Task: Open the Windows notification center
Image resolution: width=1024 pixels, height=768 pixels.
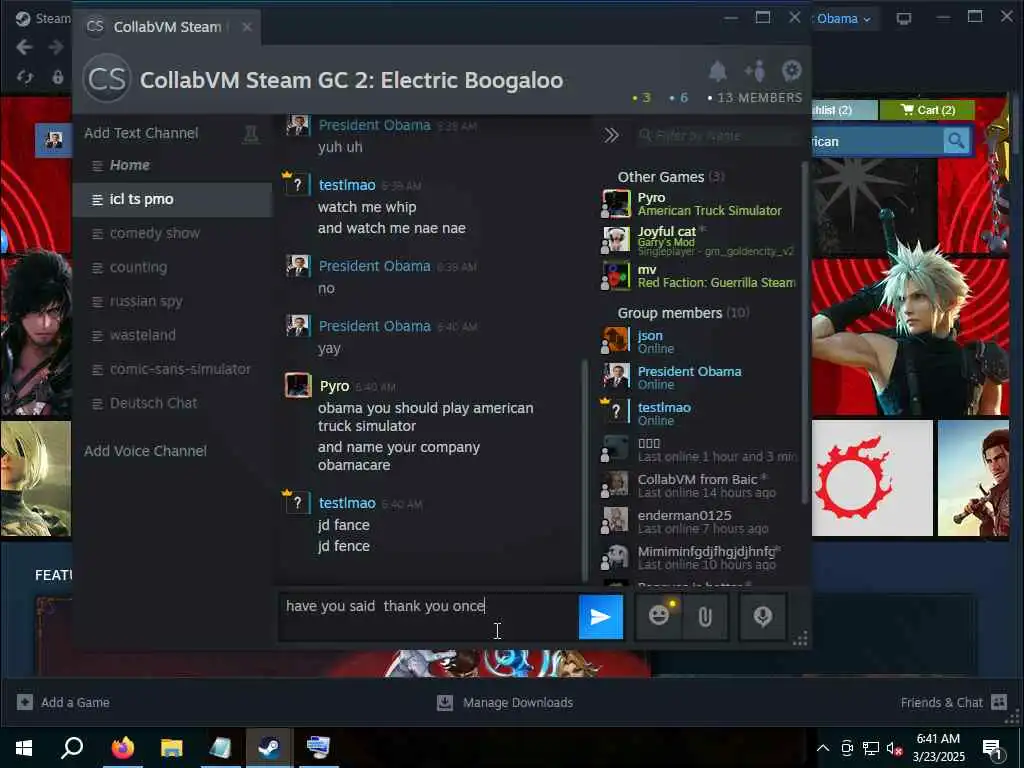Action: [993, 748]
